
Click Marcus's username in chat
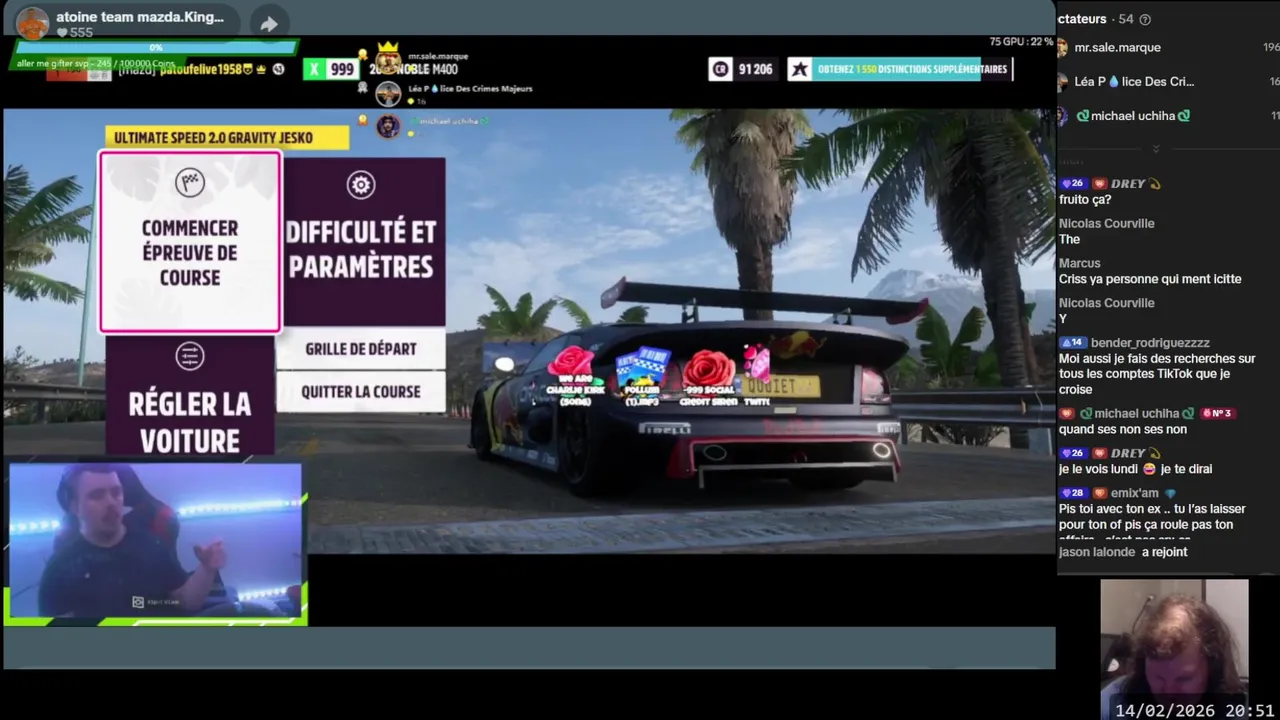click(1080, 263)
